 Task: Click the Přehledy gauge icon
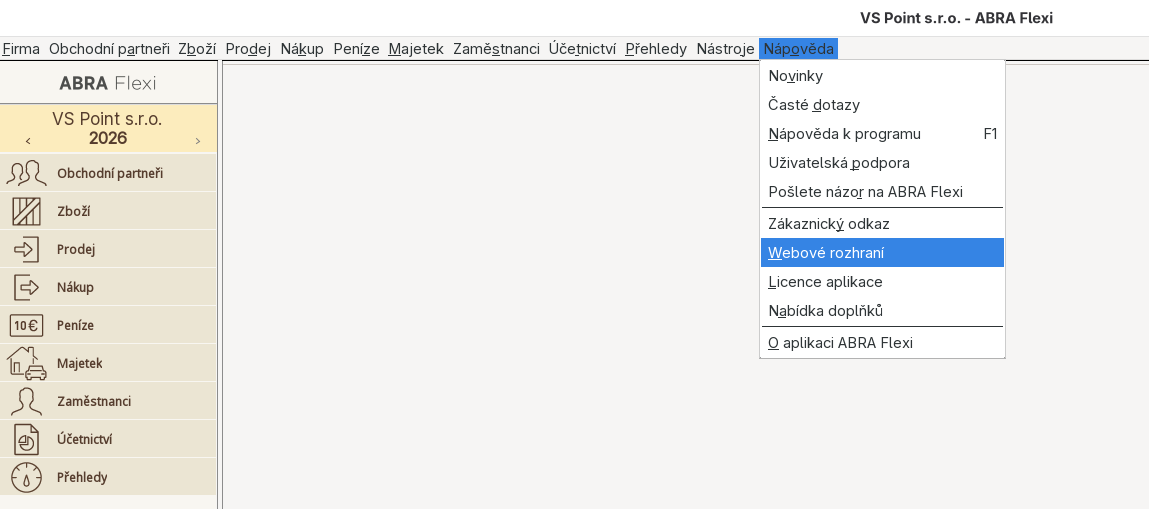pyautogui.click(x=26, y=478)
